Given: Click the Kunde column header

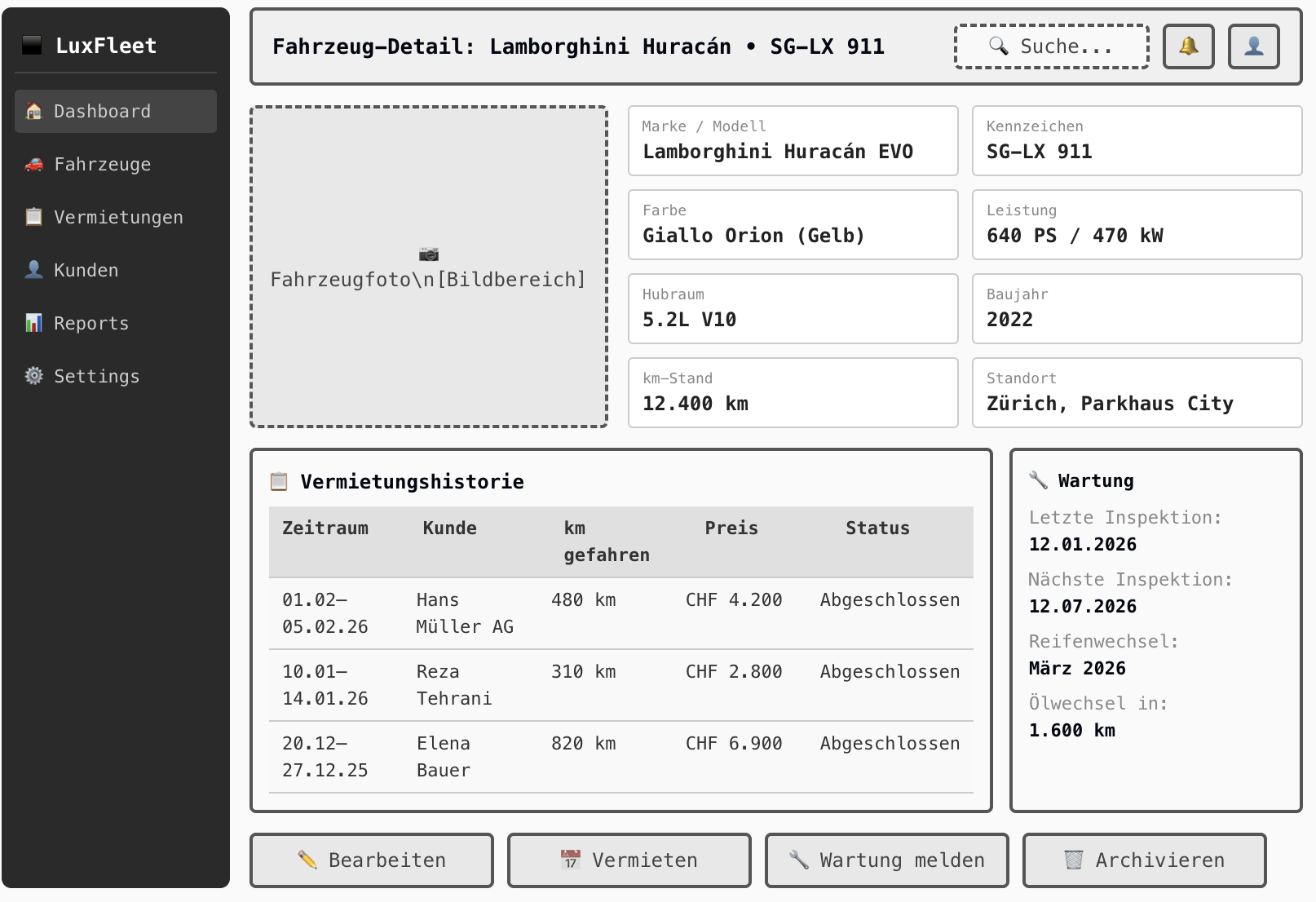Looking at the screenshot, I should [x=450, y=528].
